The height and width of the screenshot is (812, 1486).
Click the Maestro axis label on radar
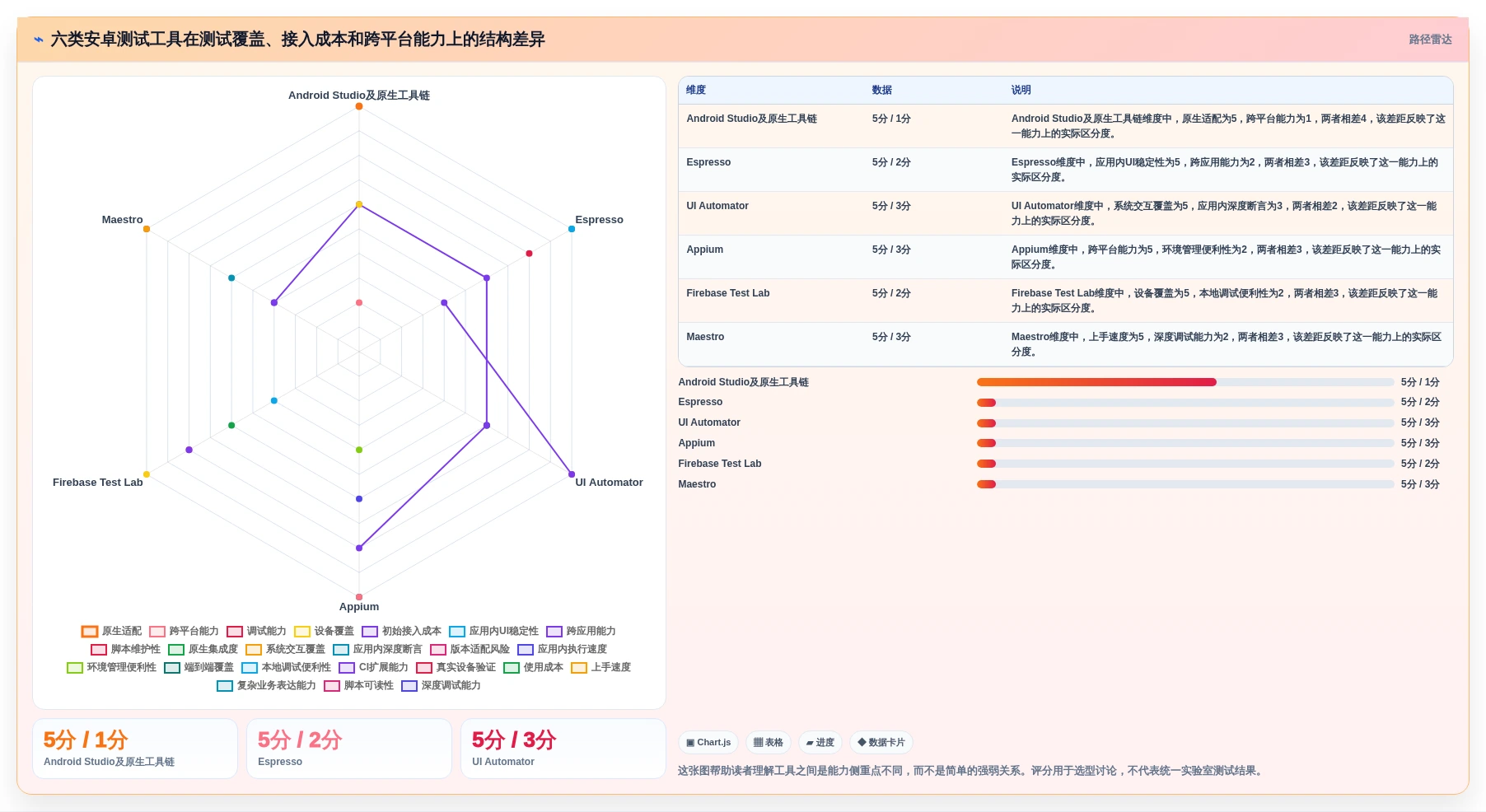tap(122, 220)
